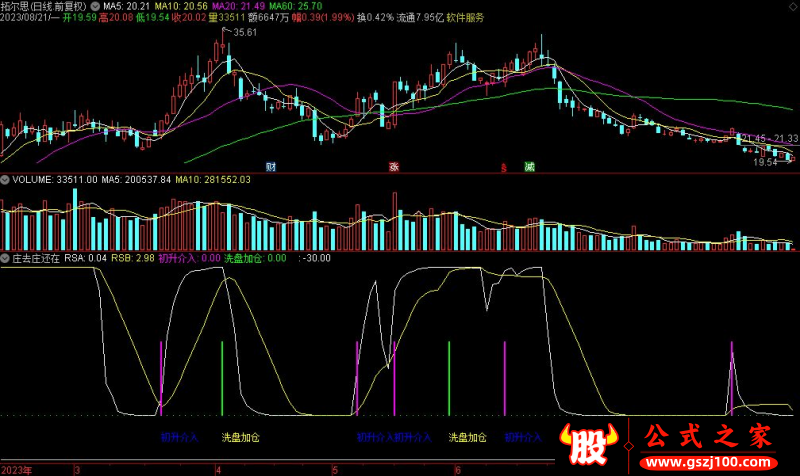800x476 pixels.
Task: Open the 软件服务 sector link
Action: 465,17
